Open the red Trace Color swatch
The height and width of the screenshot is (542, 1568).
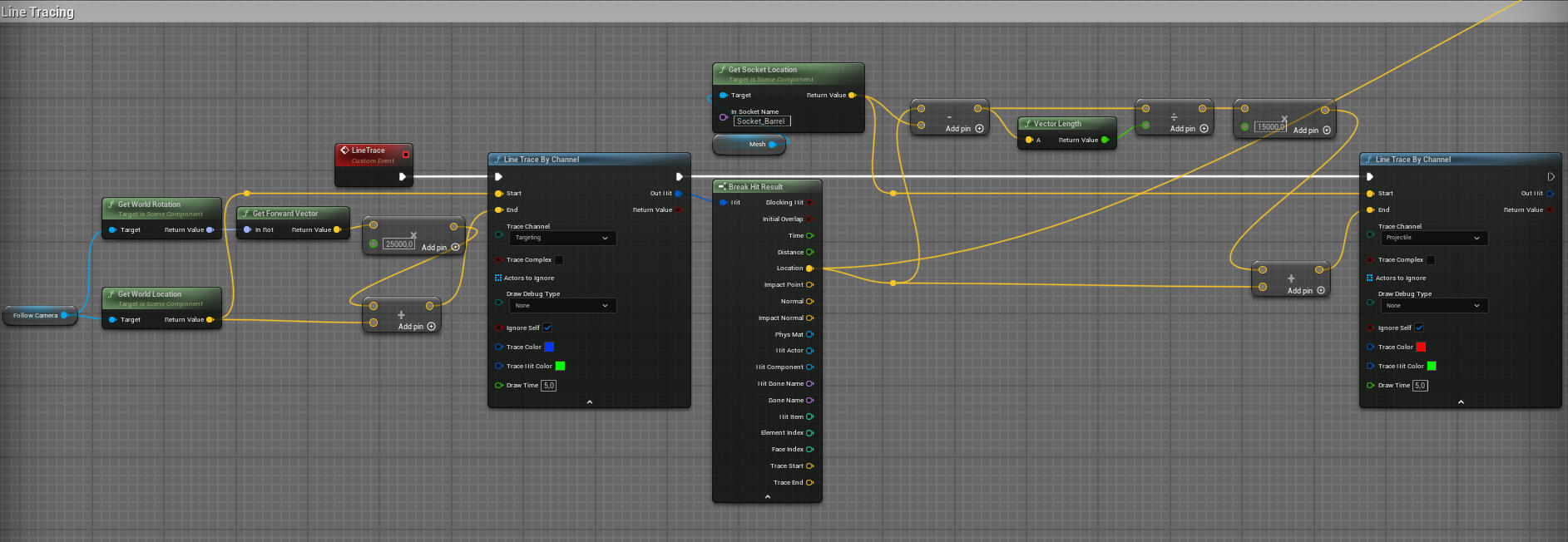1421,347
